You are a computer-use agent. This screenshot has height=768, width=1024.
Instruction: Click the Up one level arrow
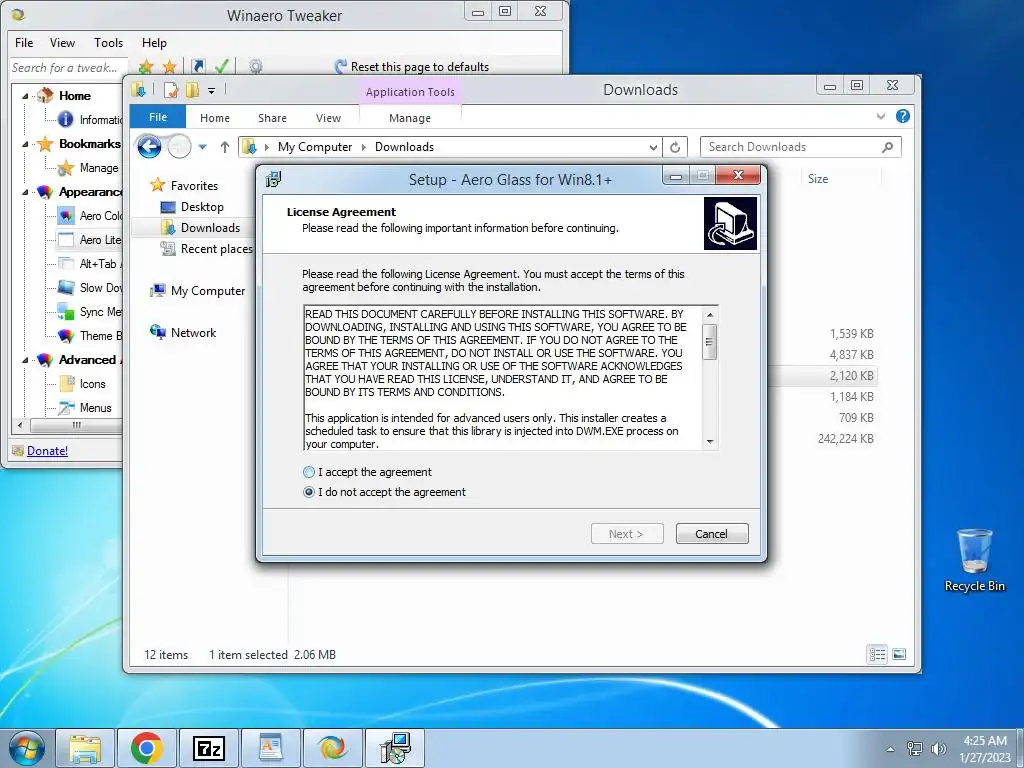(225, 147)
